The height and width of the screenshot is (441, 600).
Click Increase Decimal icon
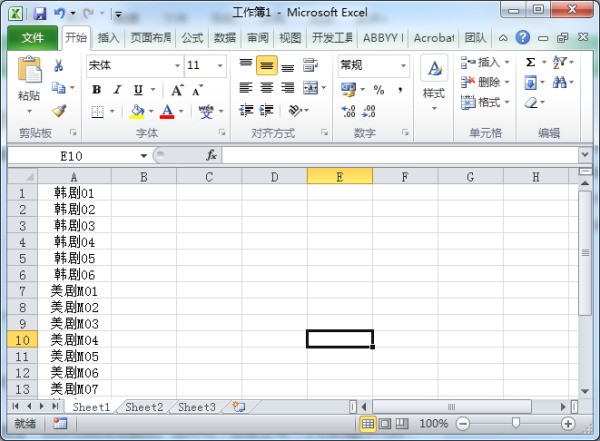348,111
